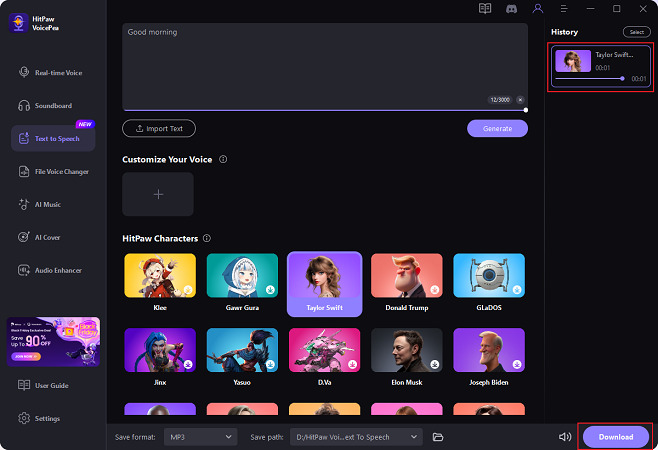Screen dimensions: 658x450
Task: Open Audio Enhancer in the sidebar
Action: click(53, 270)
